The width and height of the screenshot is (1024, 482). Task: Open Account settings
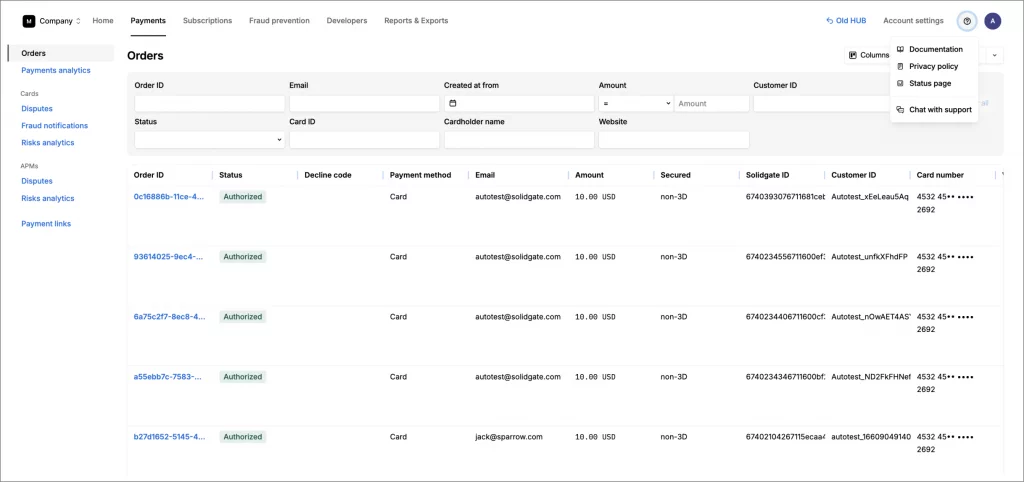pos(913,21)
